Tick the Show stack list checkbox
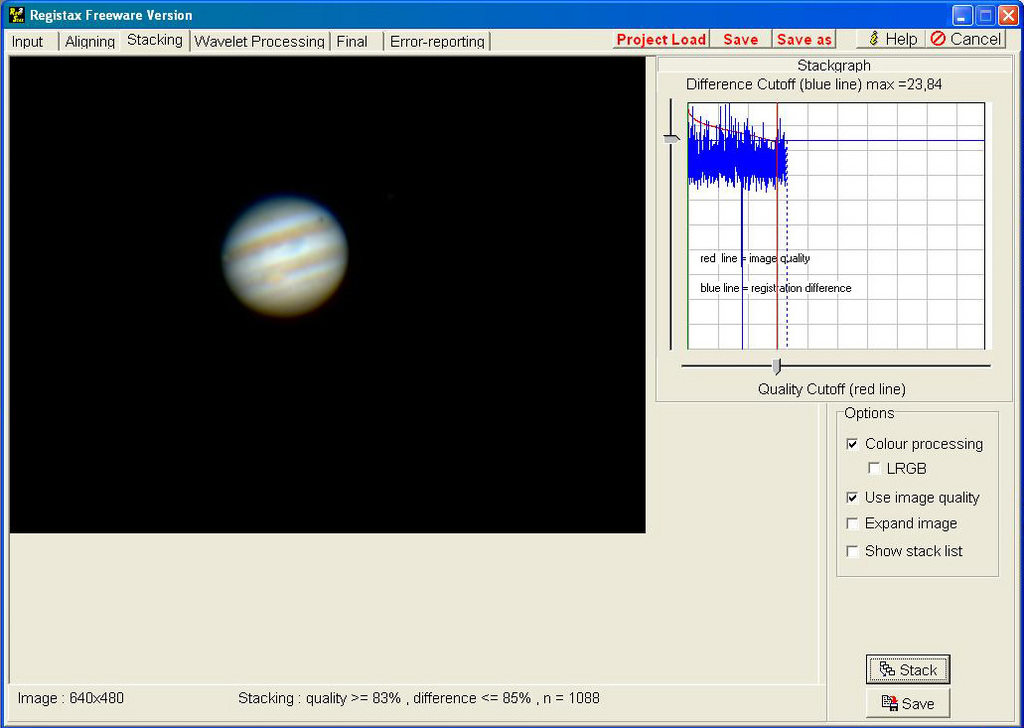This screenshot has width=1024, height=728. (x=852, y=551)
